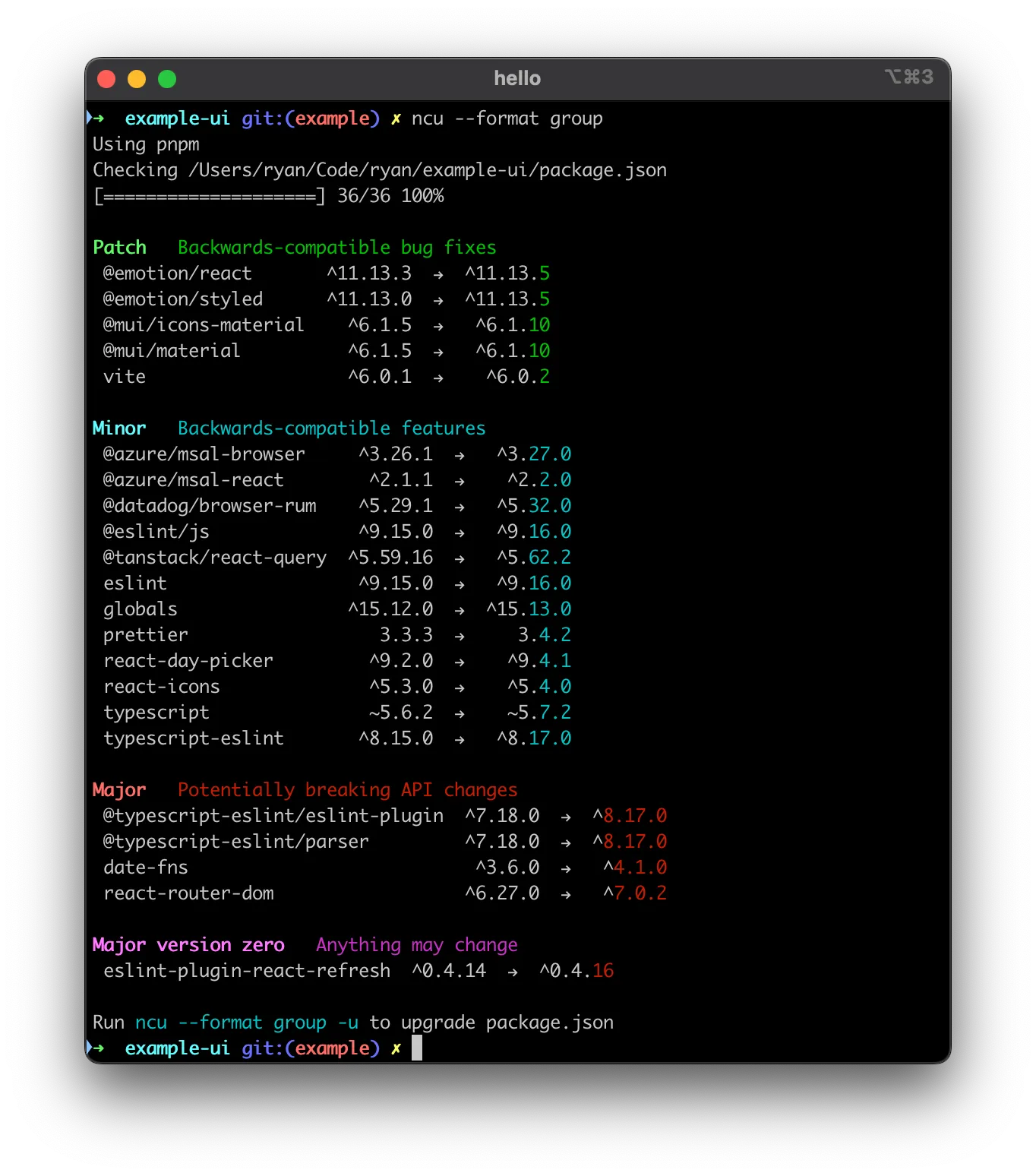The image size is (1036, 1176).
Task: Click the ^4.1.0 target version for date-fns
Action: (x=635, y=868)
